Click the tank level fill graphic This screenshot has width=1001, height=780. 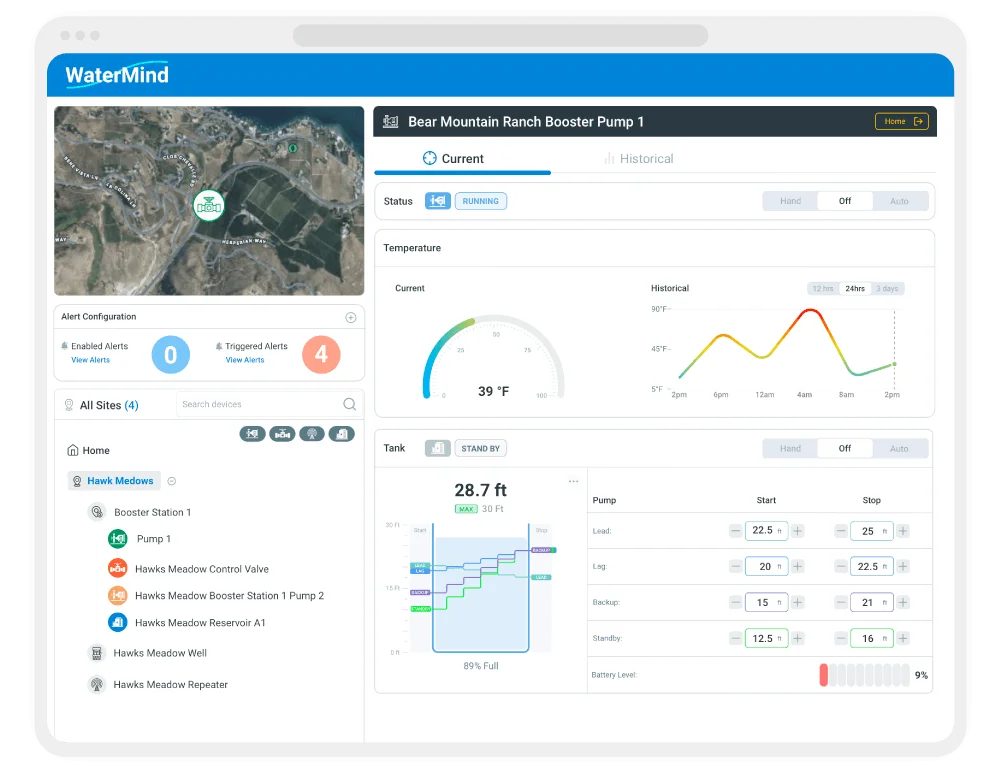pyautogui.click(x=481, y=588)
